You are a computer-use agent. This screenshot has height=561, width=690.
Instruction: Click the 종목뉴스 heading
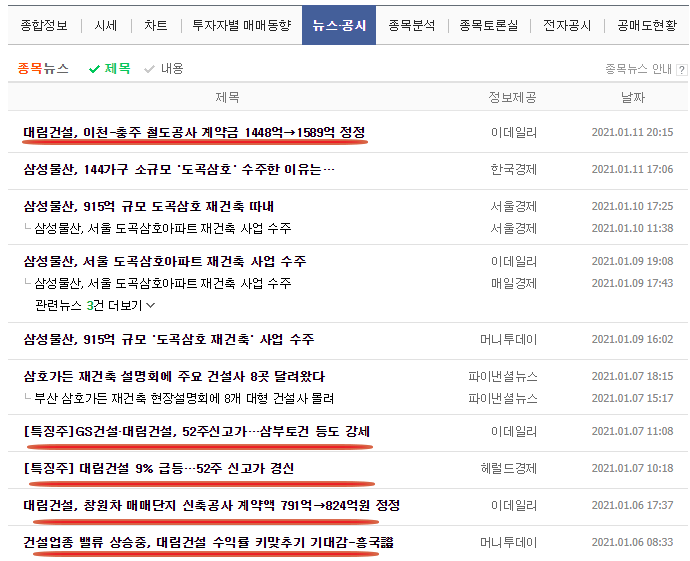pos(43,69)
